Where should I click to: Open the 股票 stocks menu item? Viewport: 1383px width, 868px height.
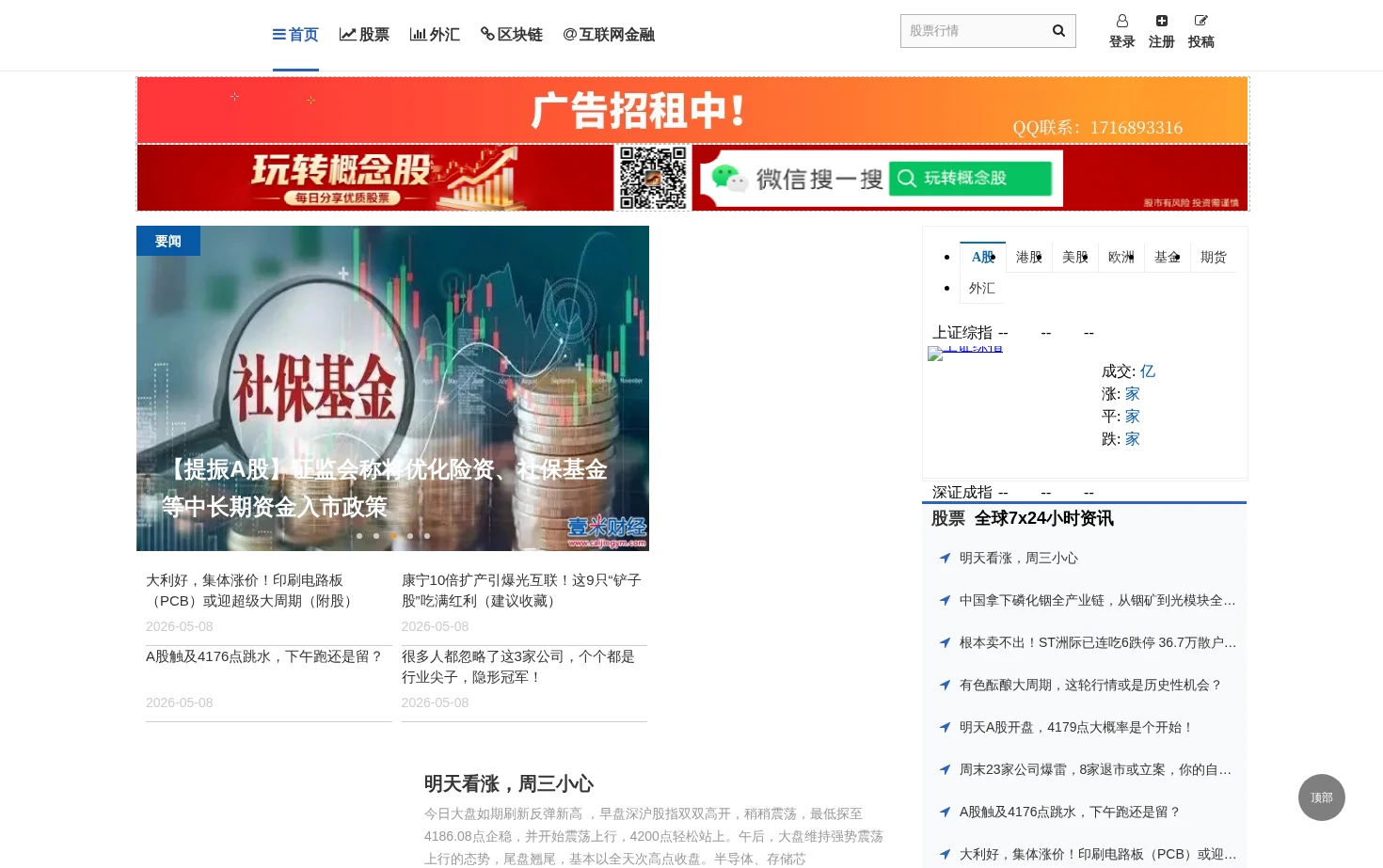click(x=364, y=35)
